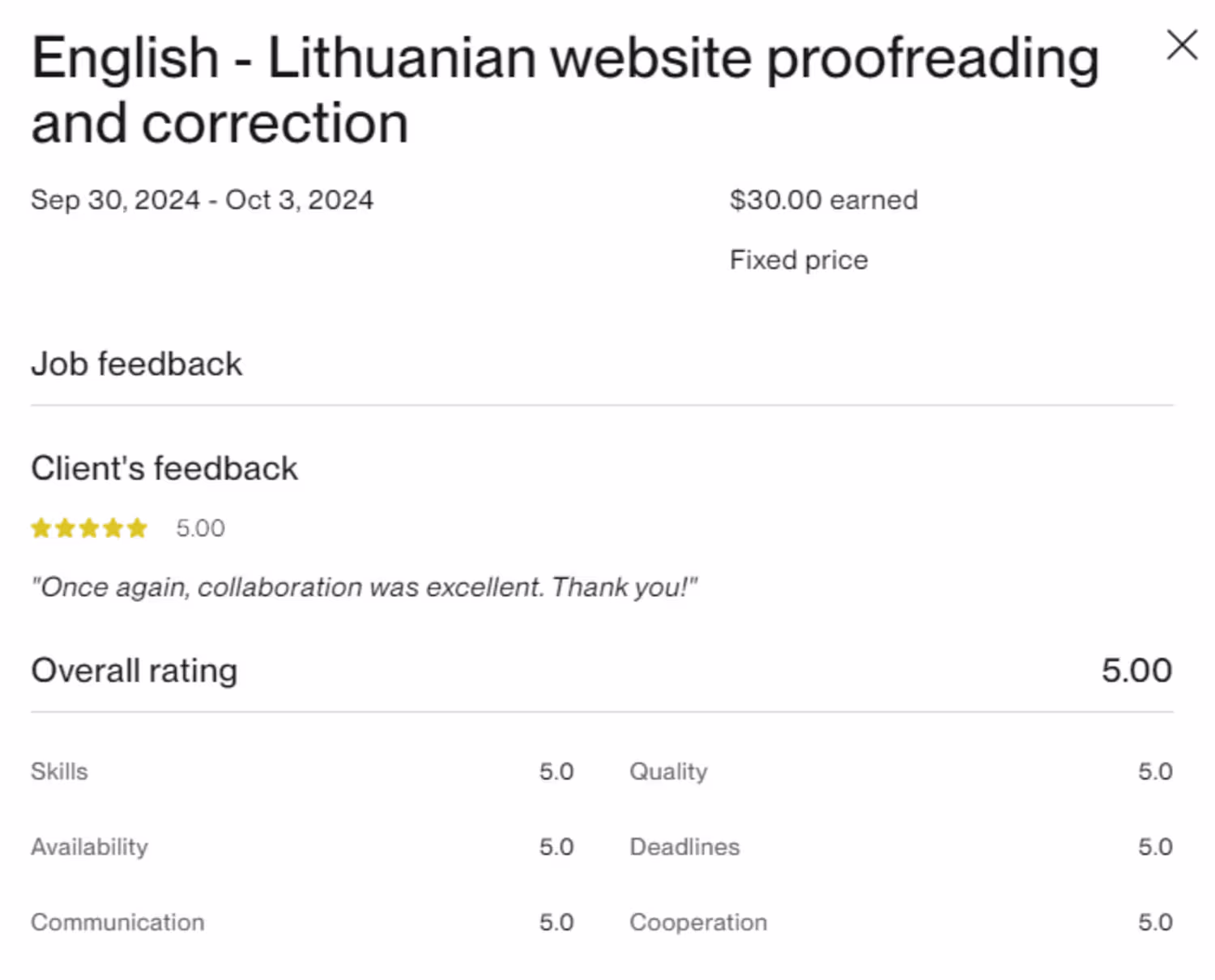Click the 5.00 score beside the stars
Viewport: 1215px width, 980px height.
click(x=200, y=529)
